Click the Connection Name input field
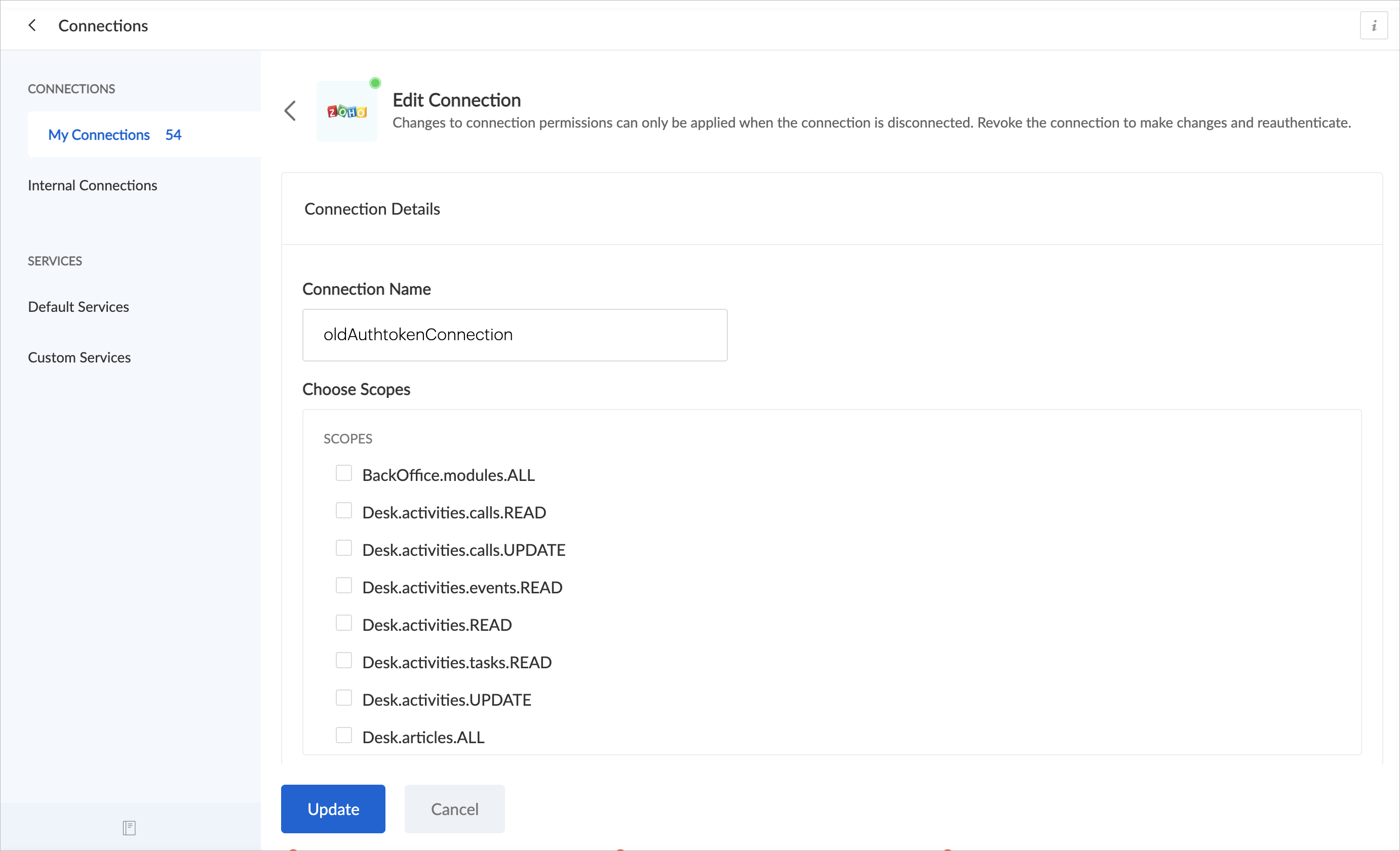Image resolution: width=1400 pixels, height=851 pixels. pos(514,335)
